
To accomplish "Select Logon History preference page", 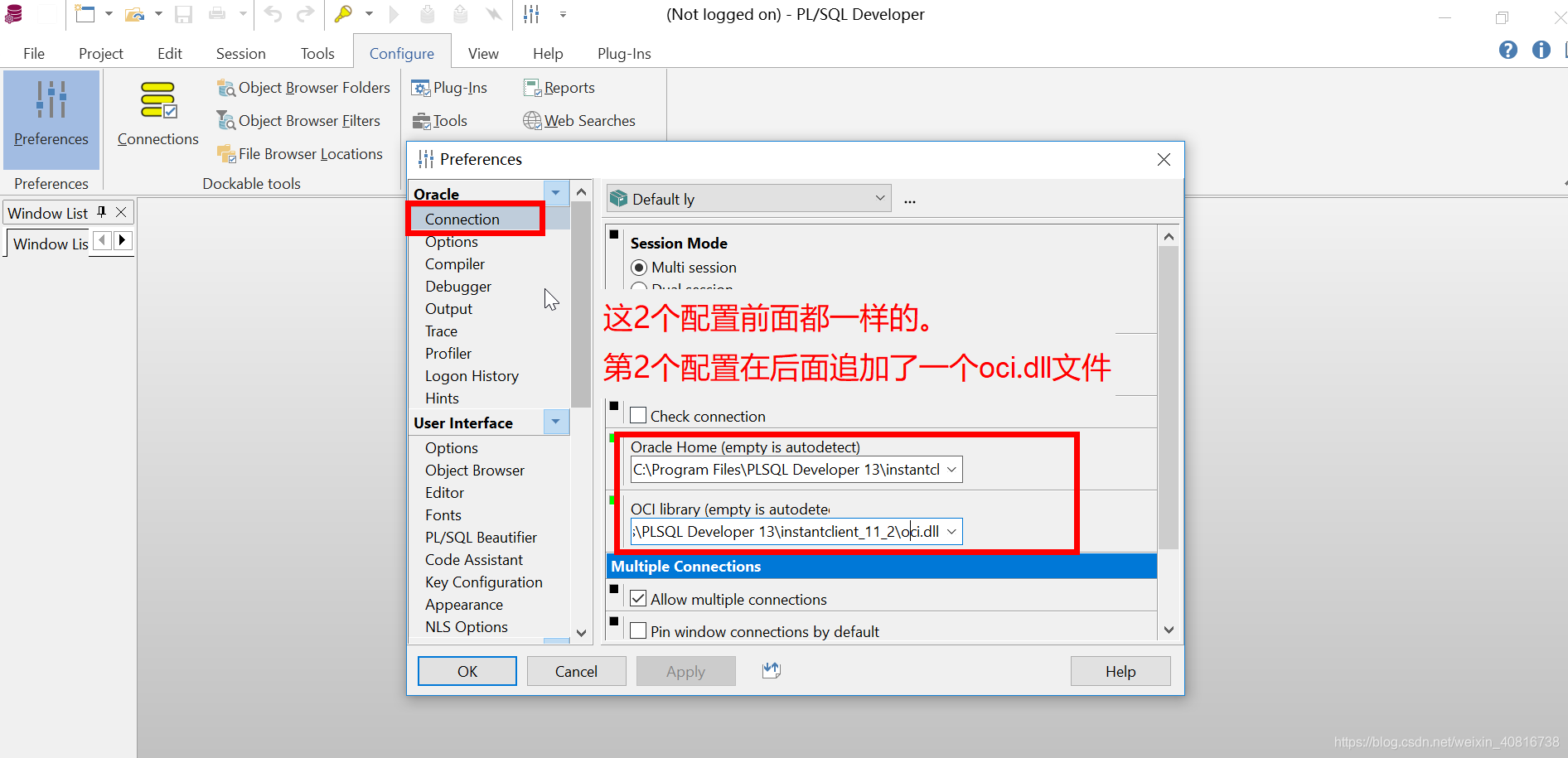I will tap(472, 376).
